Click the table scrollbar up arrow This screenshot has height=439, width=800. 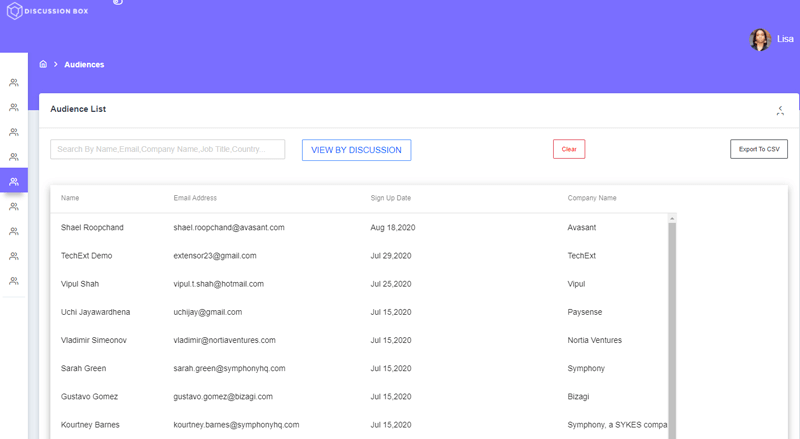pos(672,218)
